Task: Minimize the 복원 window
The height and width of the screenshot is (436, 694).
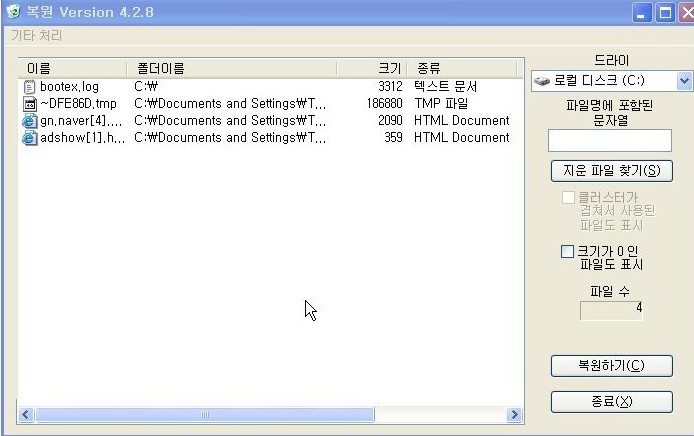Action: tap(641, 12)
